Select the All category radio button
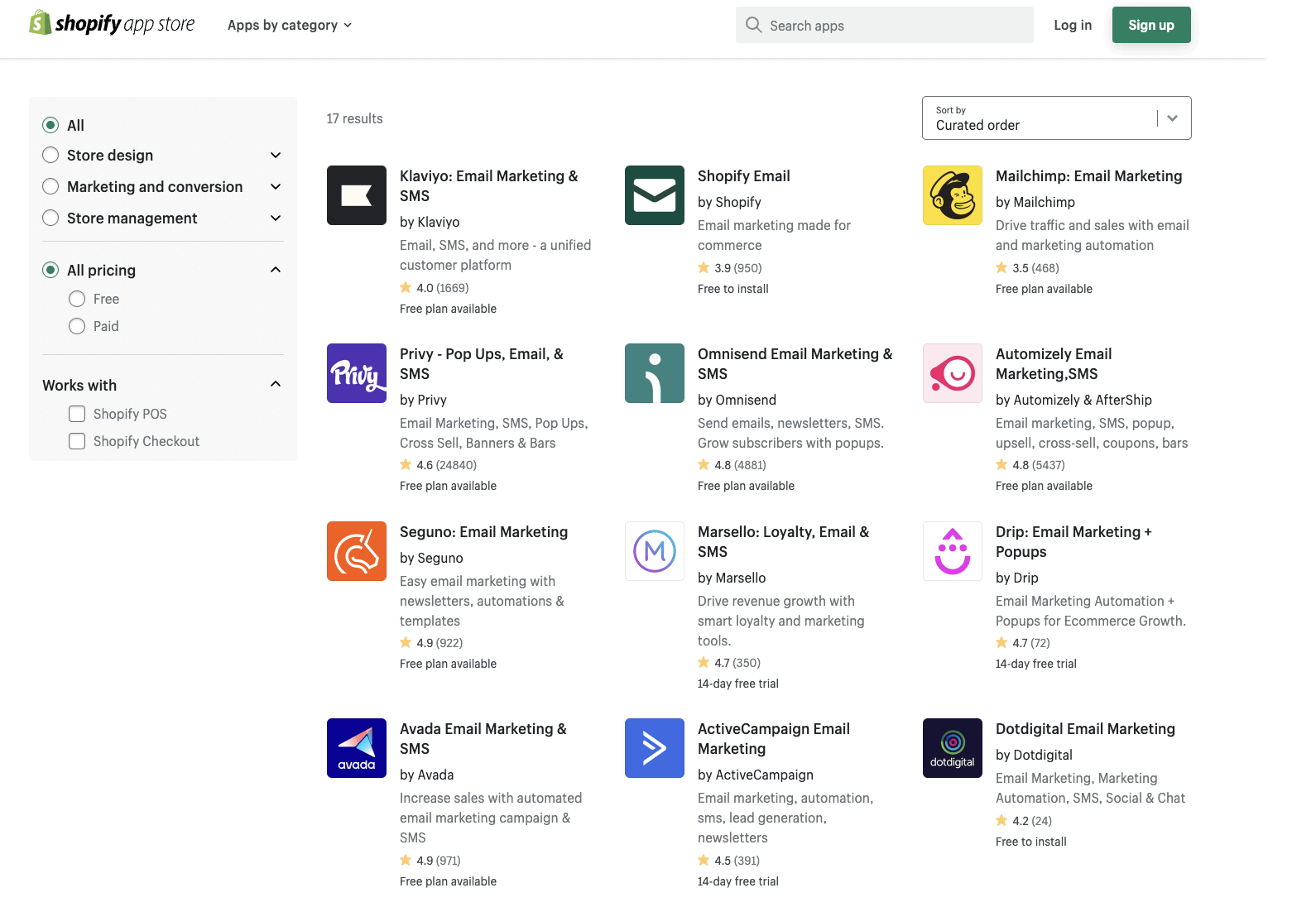This screenshot has height=907, width=1316. (50, 125)
